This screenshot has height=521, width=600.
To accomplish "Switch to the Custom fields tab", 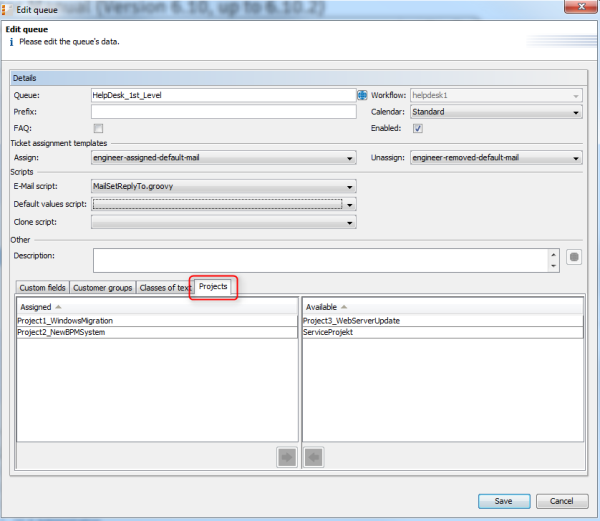I will [42, 288].
